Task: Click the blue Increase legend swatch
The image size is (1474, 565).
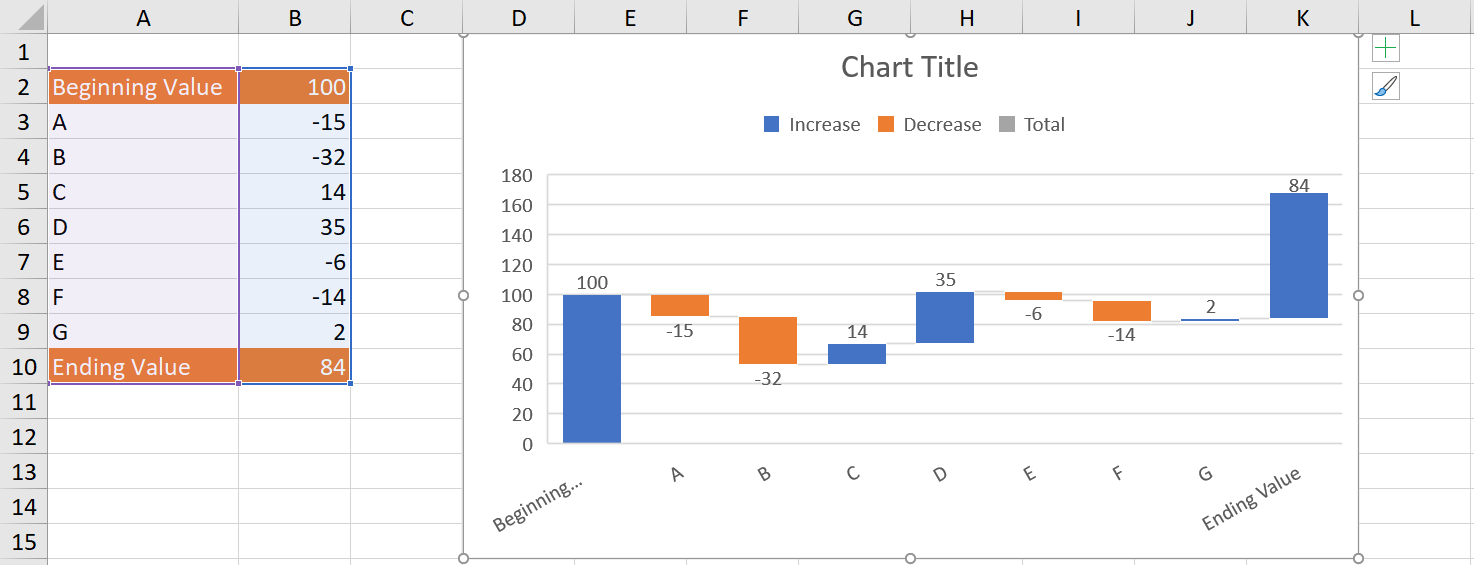Action: coord(772,125)
